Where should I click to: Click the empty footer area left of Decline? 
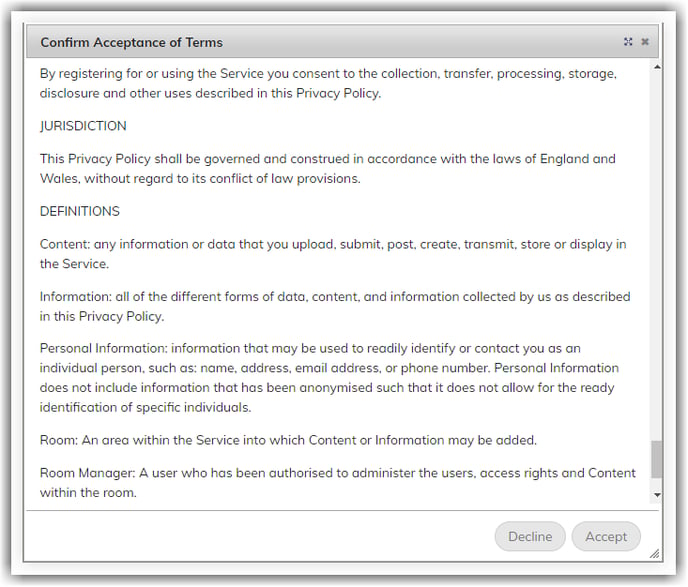coord(260,536)
